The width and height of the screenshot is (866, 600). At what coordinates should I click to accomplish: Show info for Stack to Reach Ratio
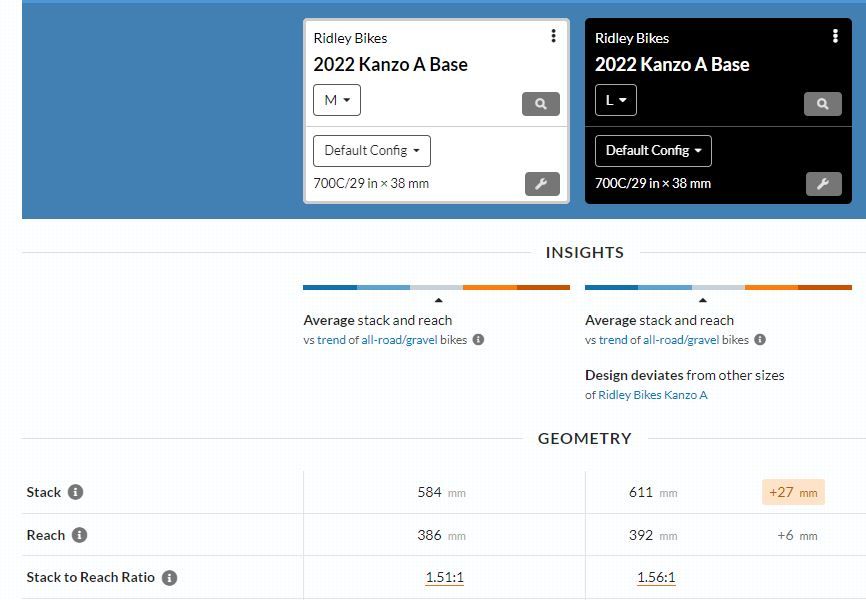169,578
